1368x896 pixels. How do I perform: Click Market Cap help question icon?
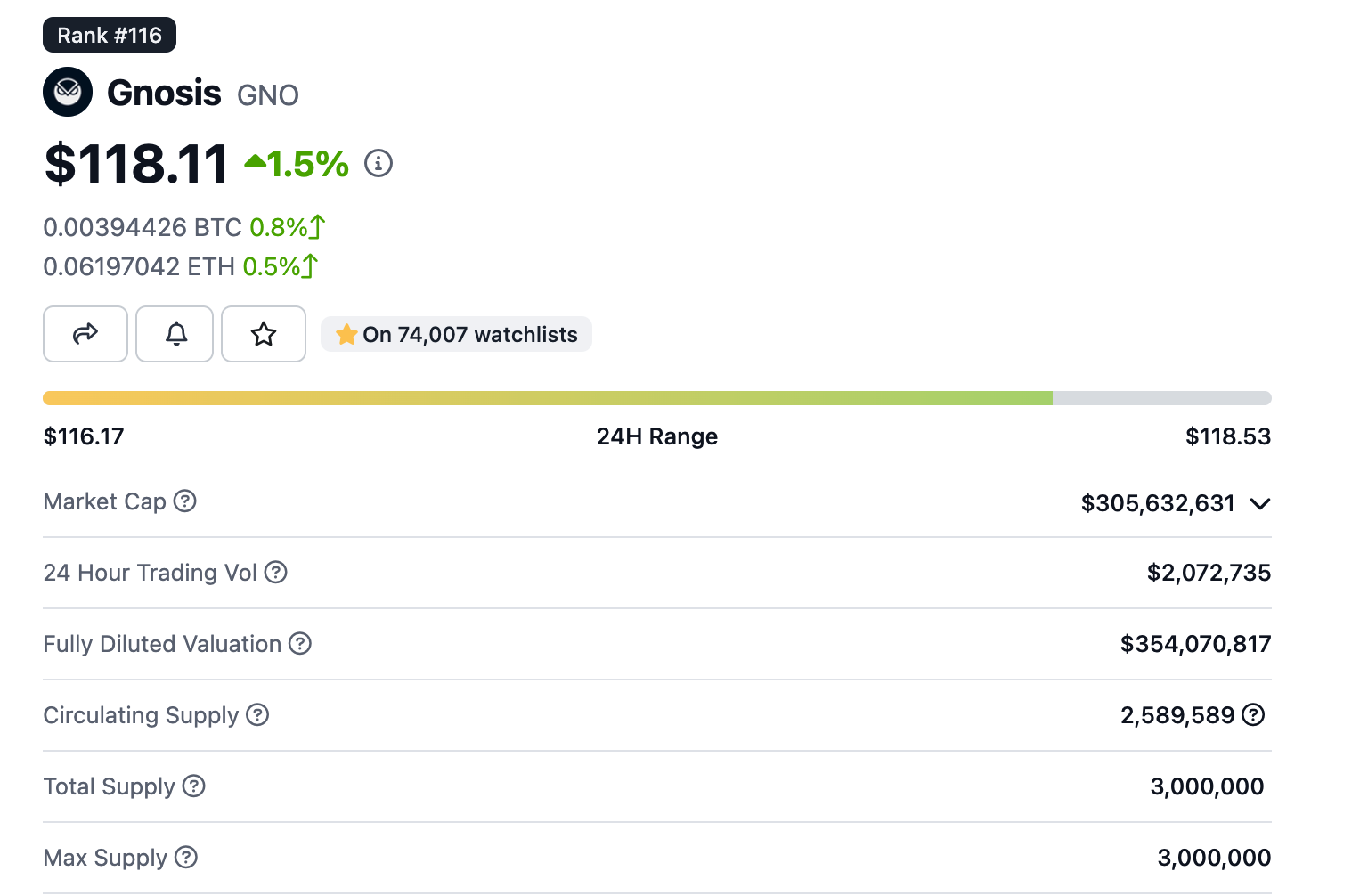click(x=185, y=501)
